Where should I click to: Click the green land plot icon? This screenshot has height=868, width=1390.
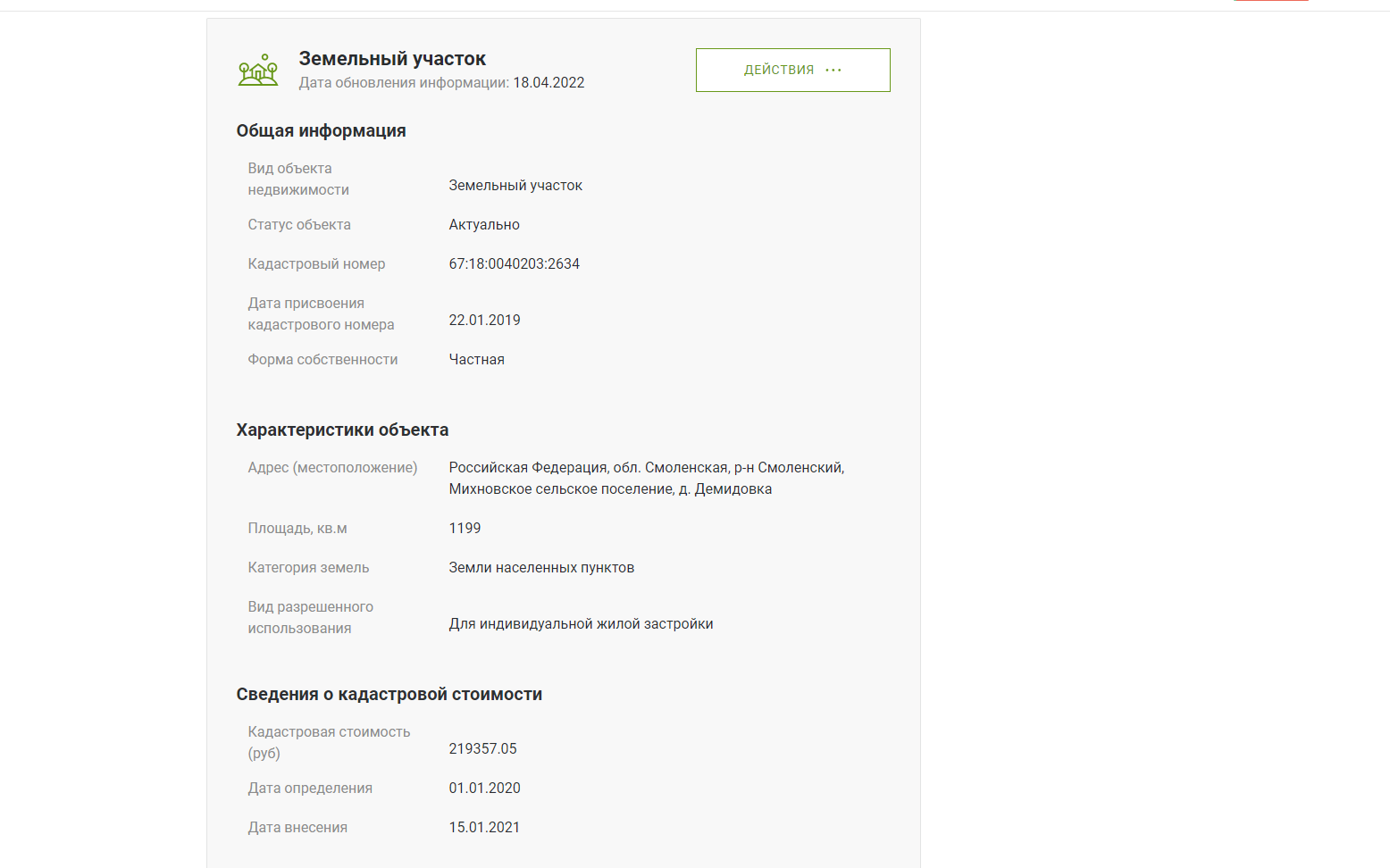tap(258, 70)
